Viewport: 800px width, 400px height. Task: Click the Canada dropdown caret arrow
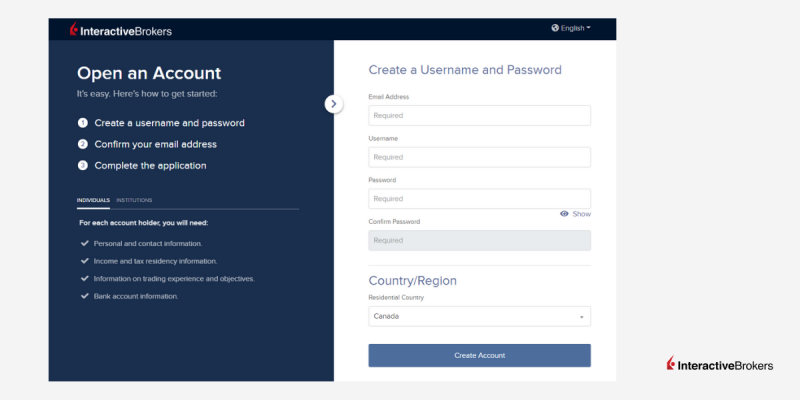[x=581, y=317]
